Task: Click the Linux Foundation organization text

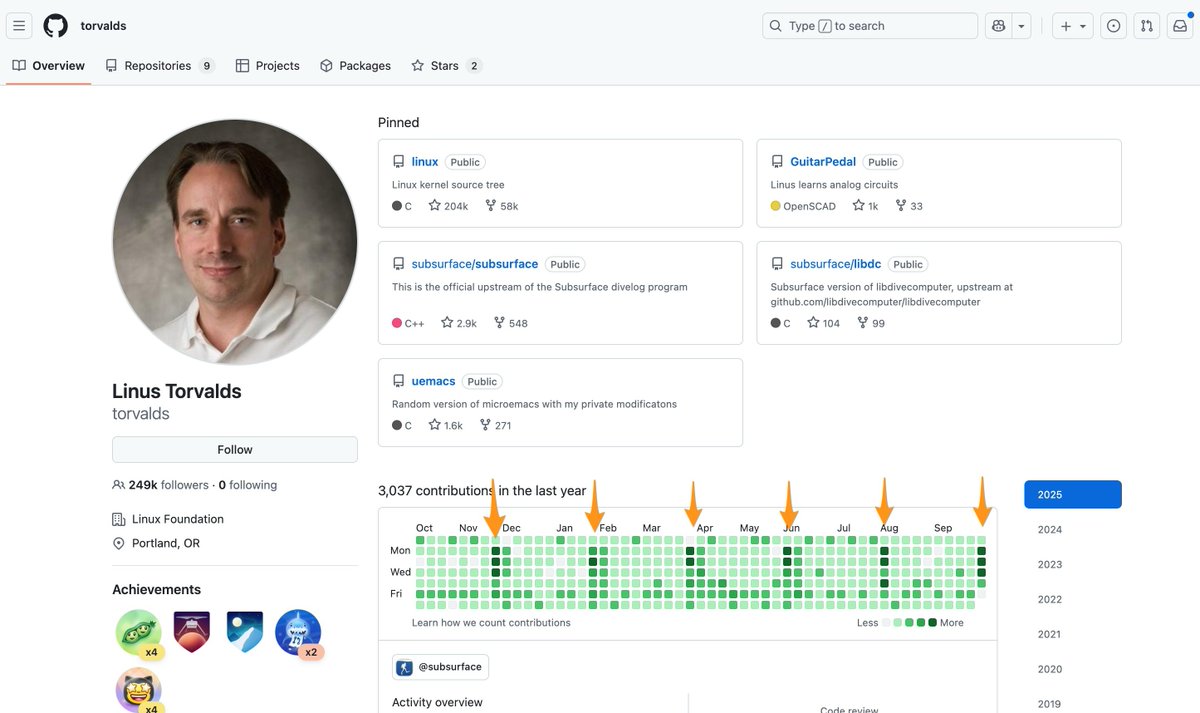Action: click(x=177, y=519)
